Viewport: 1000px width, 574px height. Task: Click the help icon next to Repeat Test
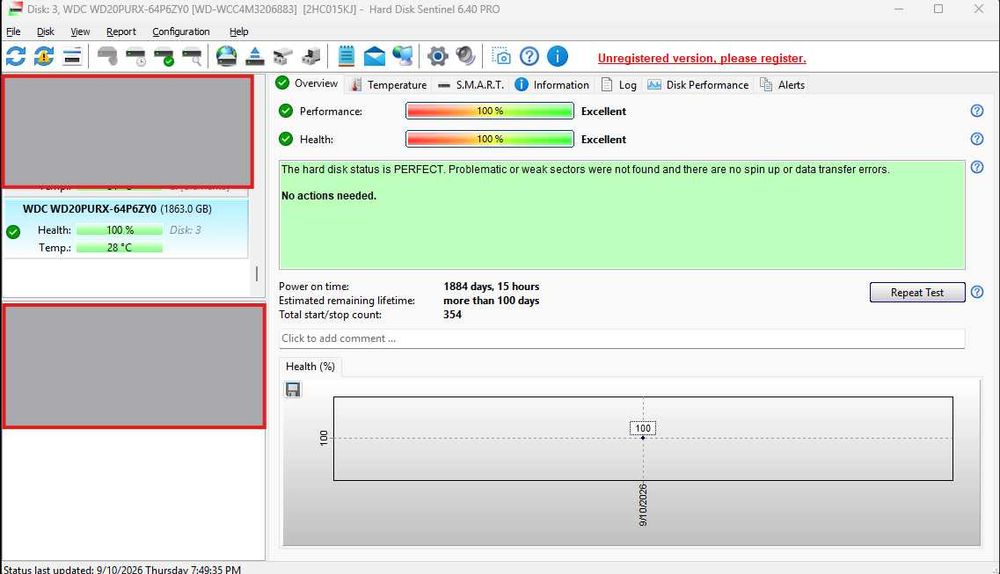click(977, 292)
